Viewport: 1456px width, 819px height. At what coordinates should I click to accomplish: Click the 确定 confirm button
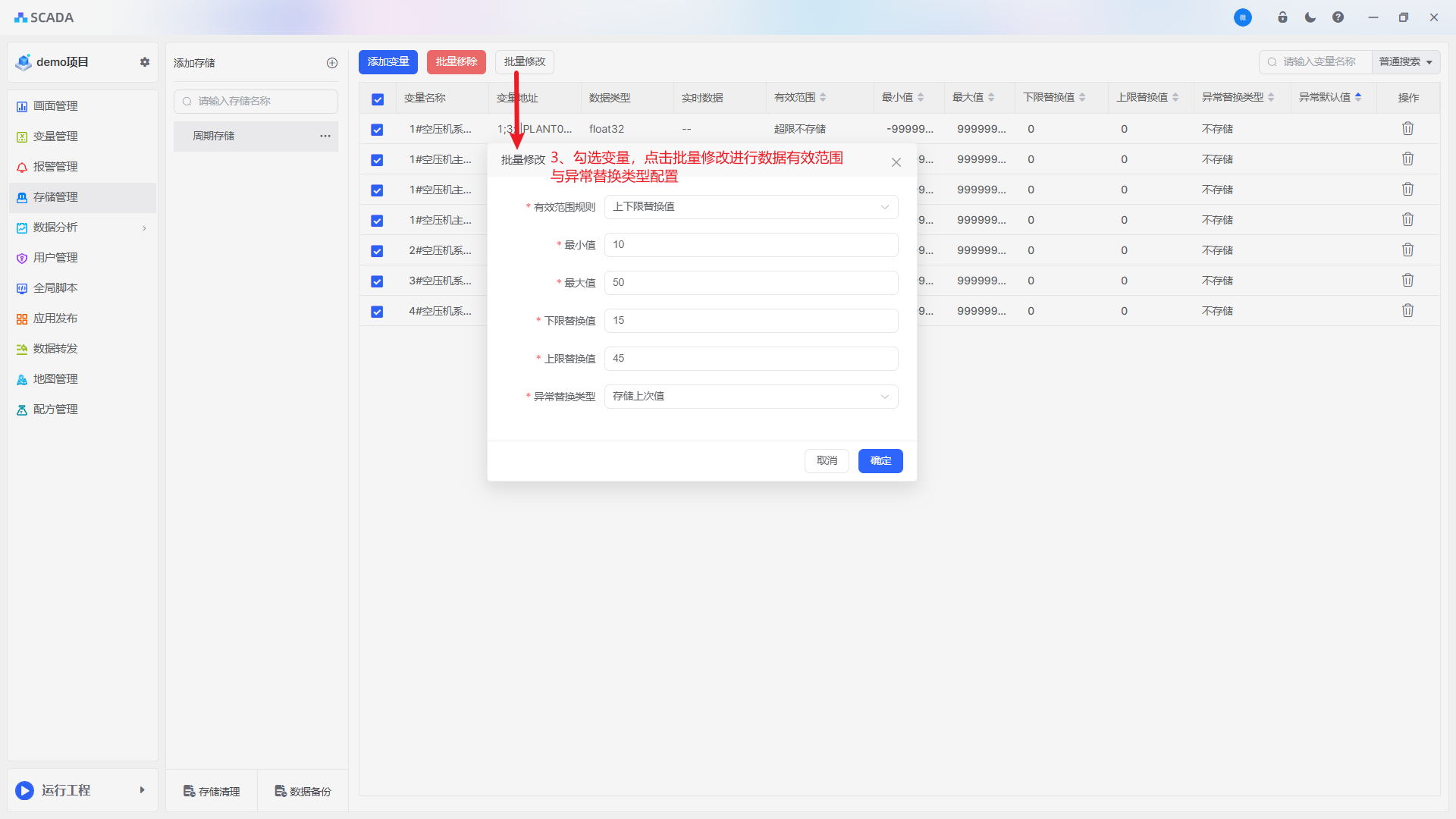pyautogui.click(x=880, y=461)
